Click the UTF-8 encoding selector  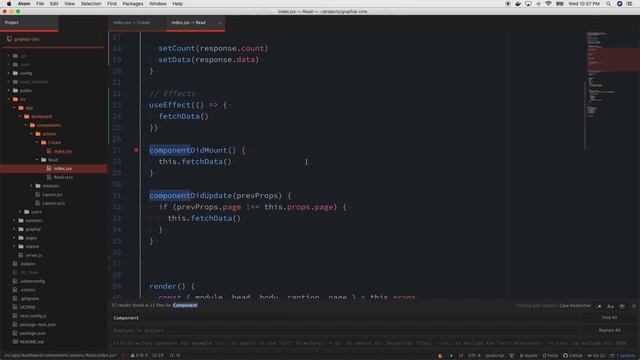[474, 356]
